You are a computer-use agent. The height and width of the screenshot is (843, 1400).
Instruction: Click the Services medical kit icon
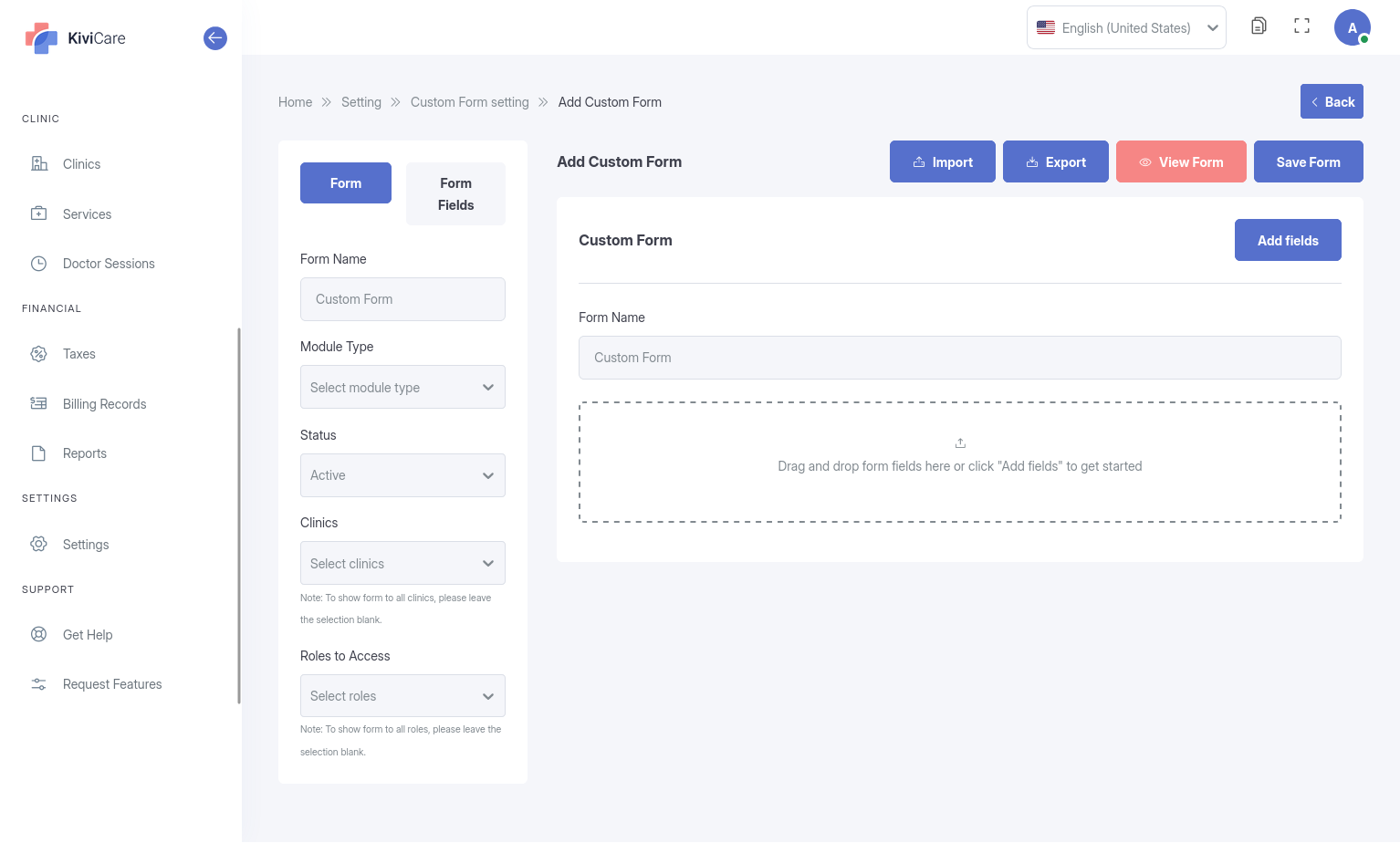(x=39, y=213)
